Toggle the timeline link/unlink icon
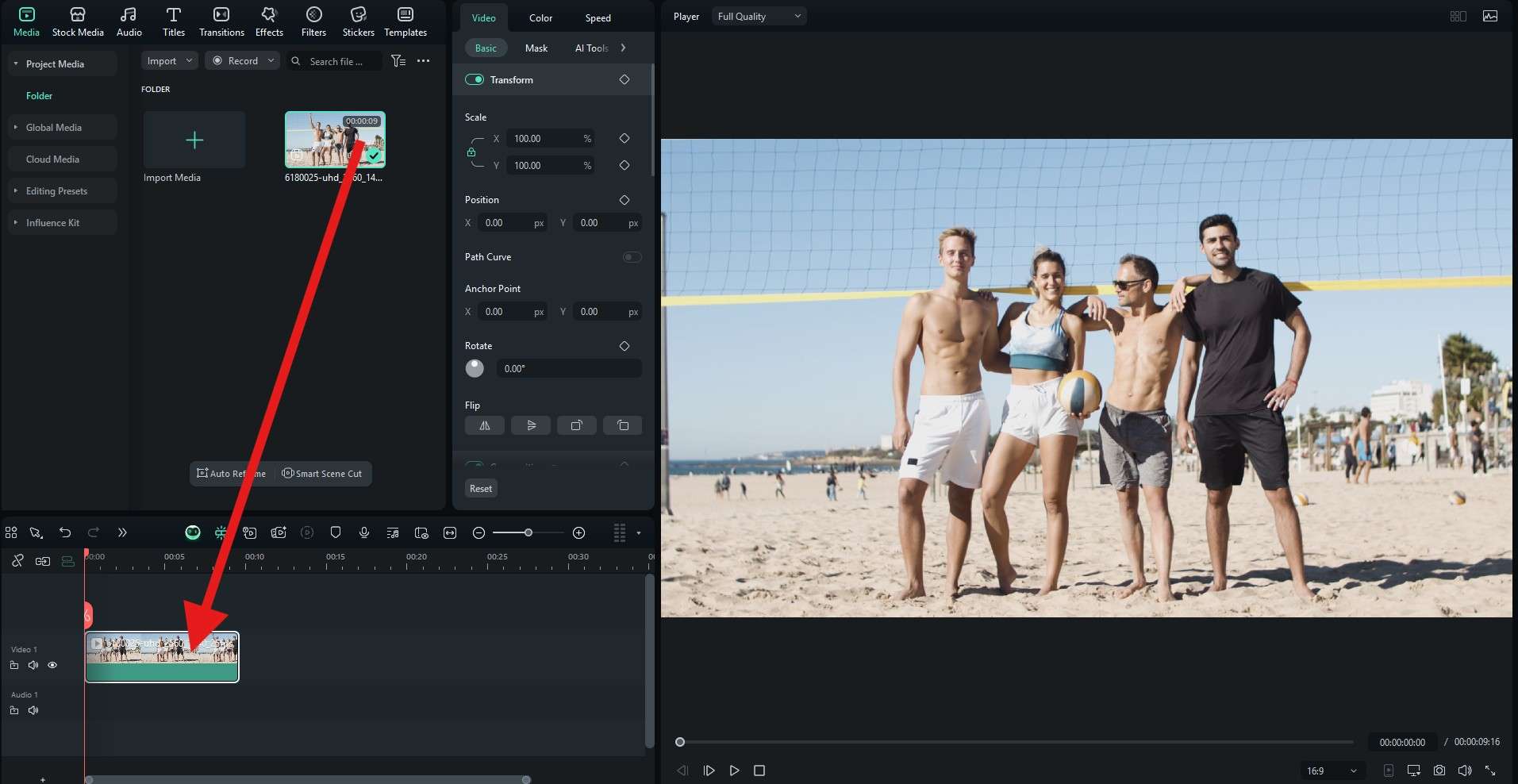Viewport: 1518px width, 784px height. click(17, 561)
